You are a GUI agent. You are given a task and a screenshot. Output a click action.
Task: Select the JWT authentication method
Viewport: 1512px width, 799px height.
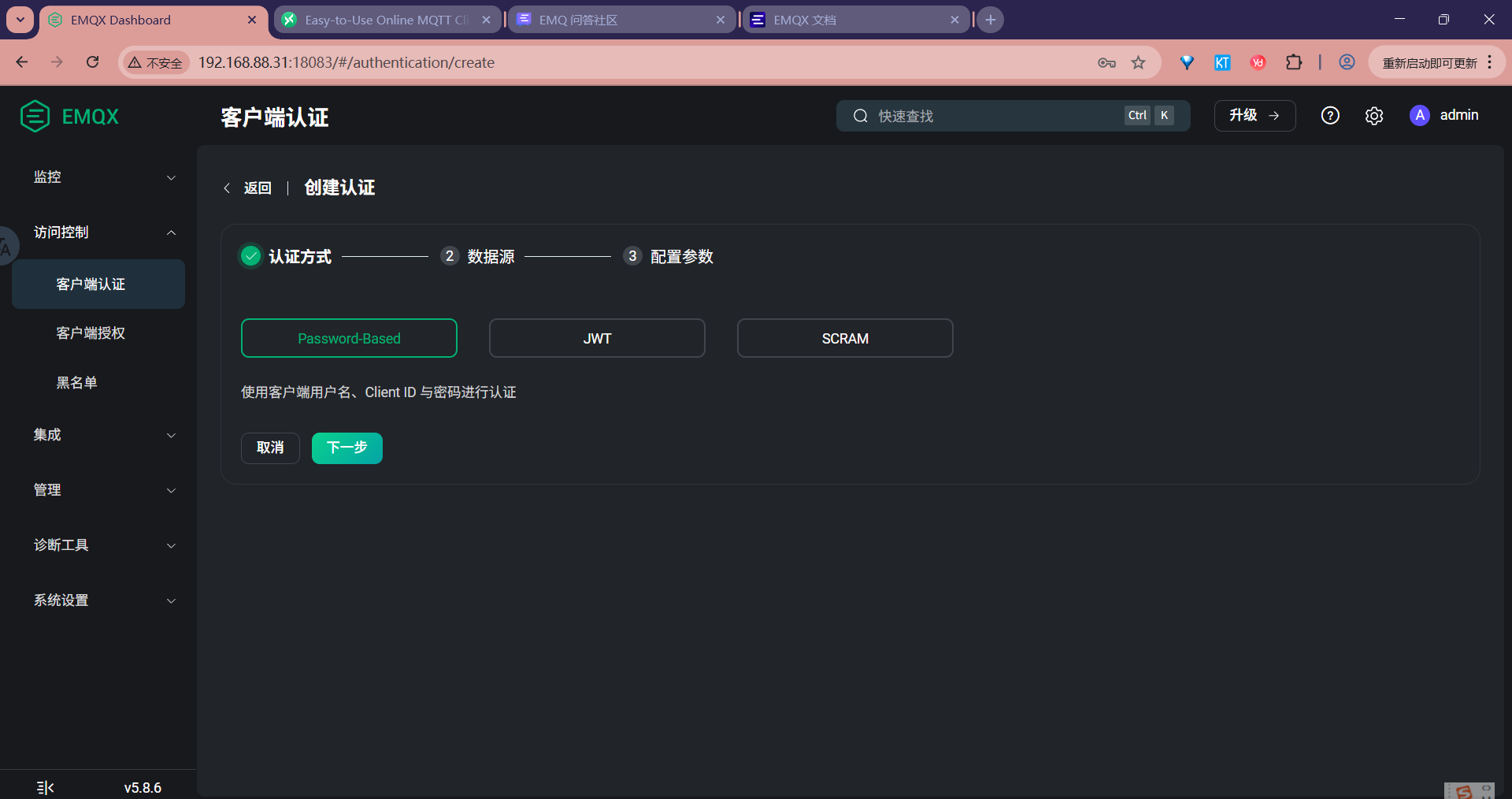coord(597,338)
